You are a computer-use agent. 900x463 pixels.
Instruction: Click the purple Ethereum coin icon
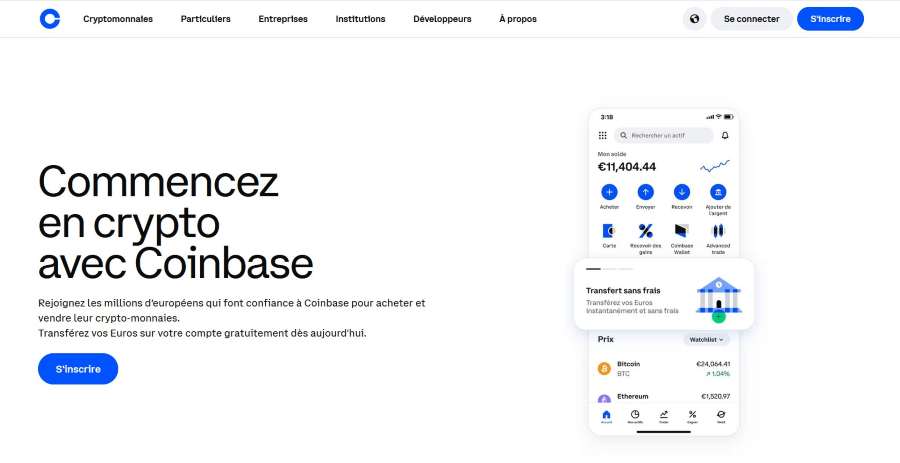point(604,399)
